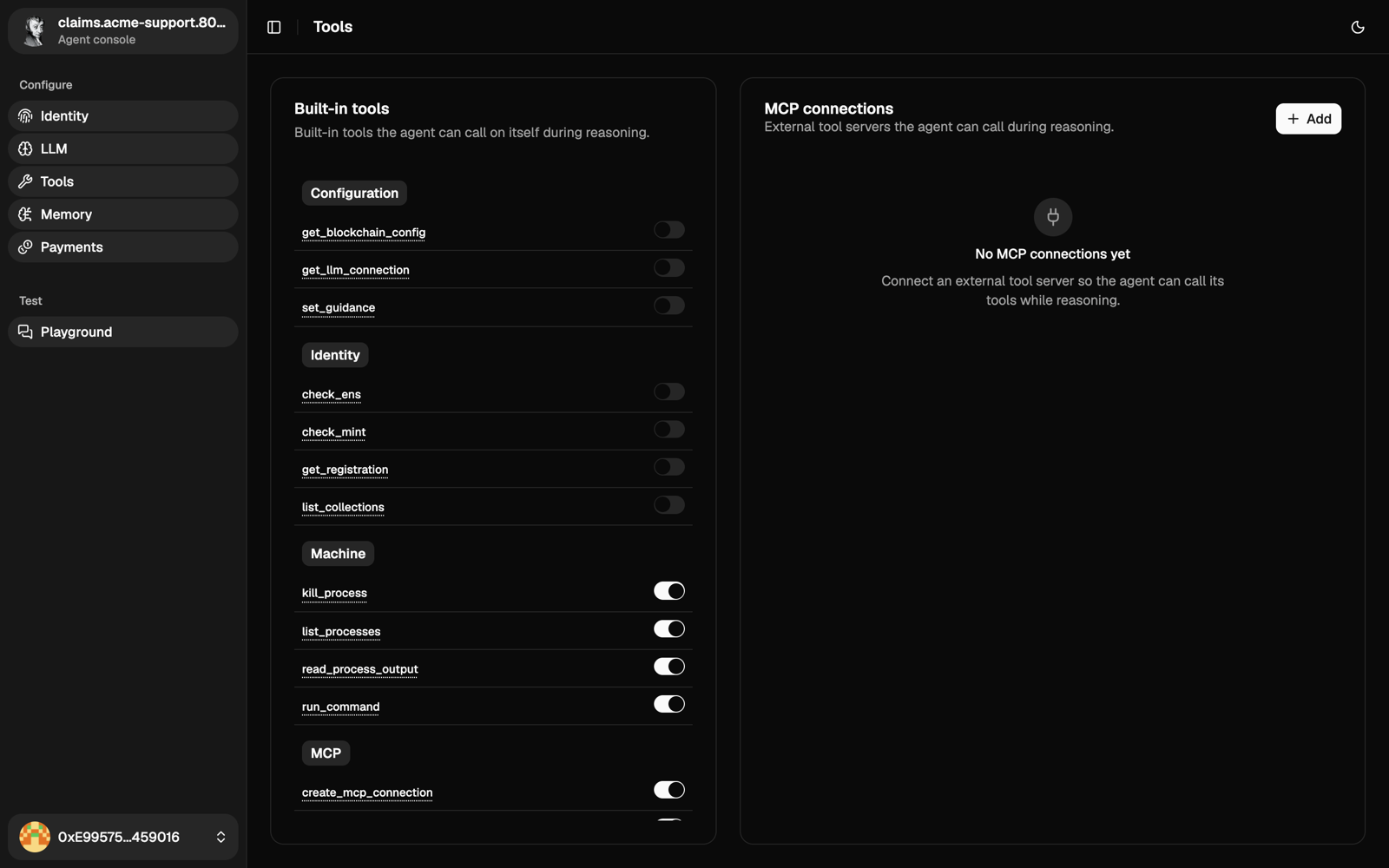
Task: Click the list_collections tool name
Action: pos(343,508)
